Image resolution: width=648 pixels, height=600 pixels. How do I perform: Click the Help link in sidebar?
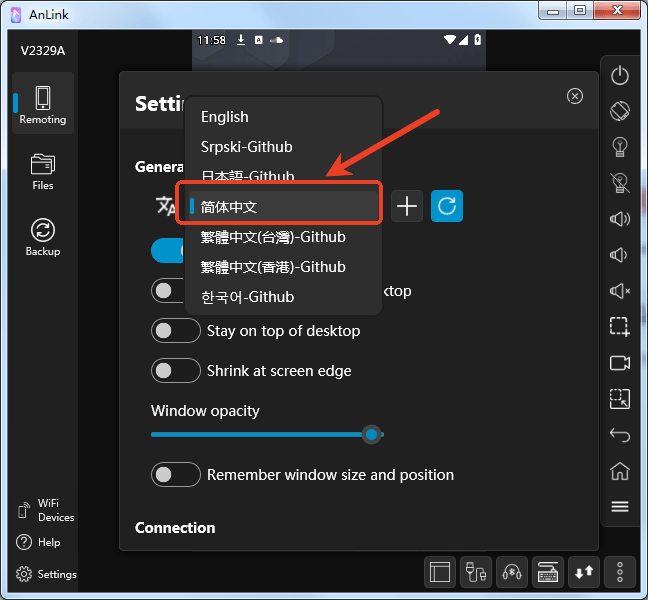click(x=39, y=542)
